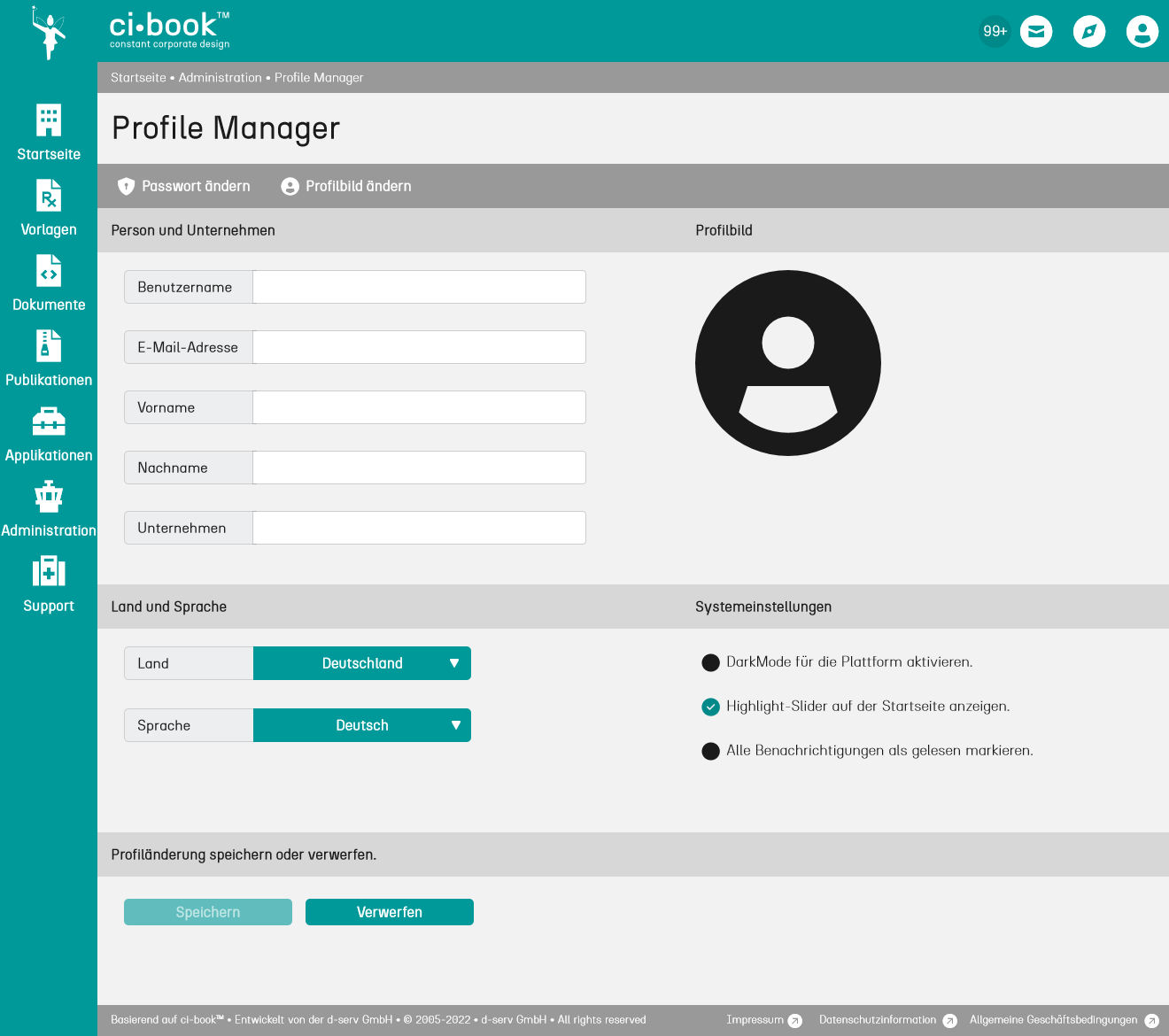
Task: Open the Datenschutzinformation footer link
Action: [878, 1020]
